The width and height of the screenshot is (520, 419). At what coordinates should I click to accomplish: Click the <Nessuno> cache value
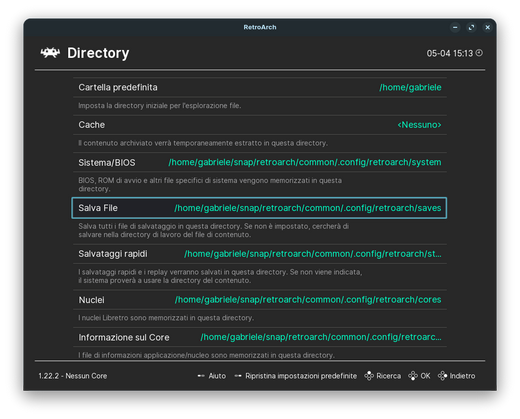419,125
